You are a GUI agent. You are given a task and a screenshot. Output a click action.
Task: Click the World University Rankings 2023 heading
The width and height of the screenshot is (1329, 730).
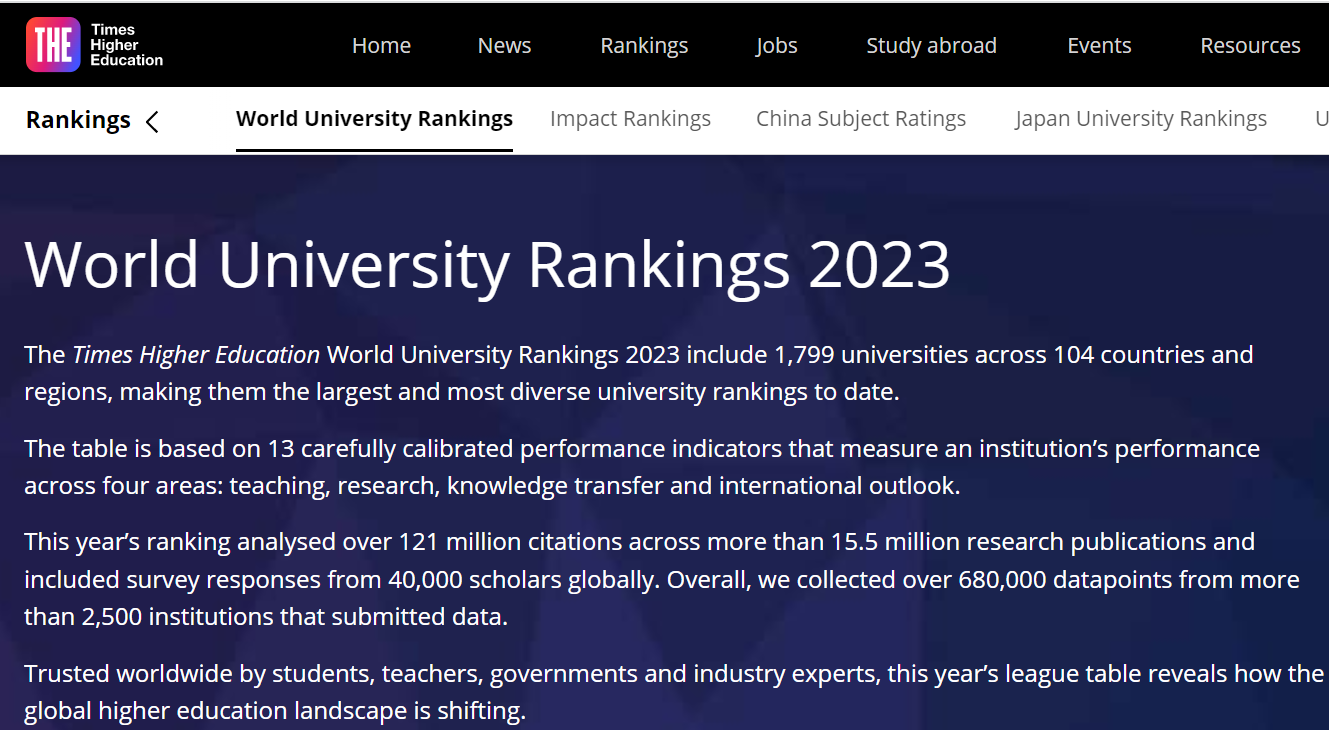tap(487, 265)
